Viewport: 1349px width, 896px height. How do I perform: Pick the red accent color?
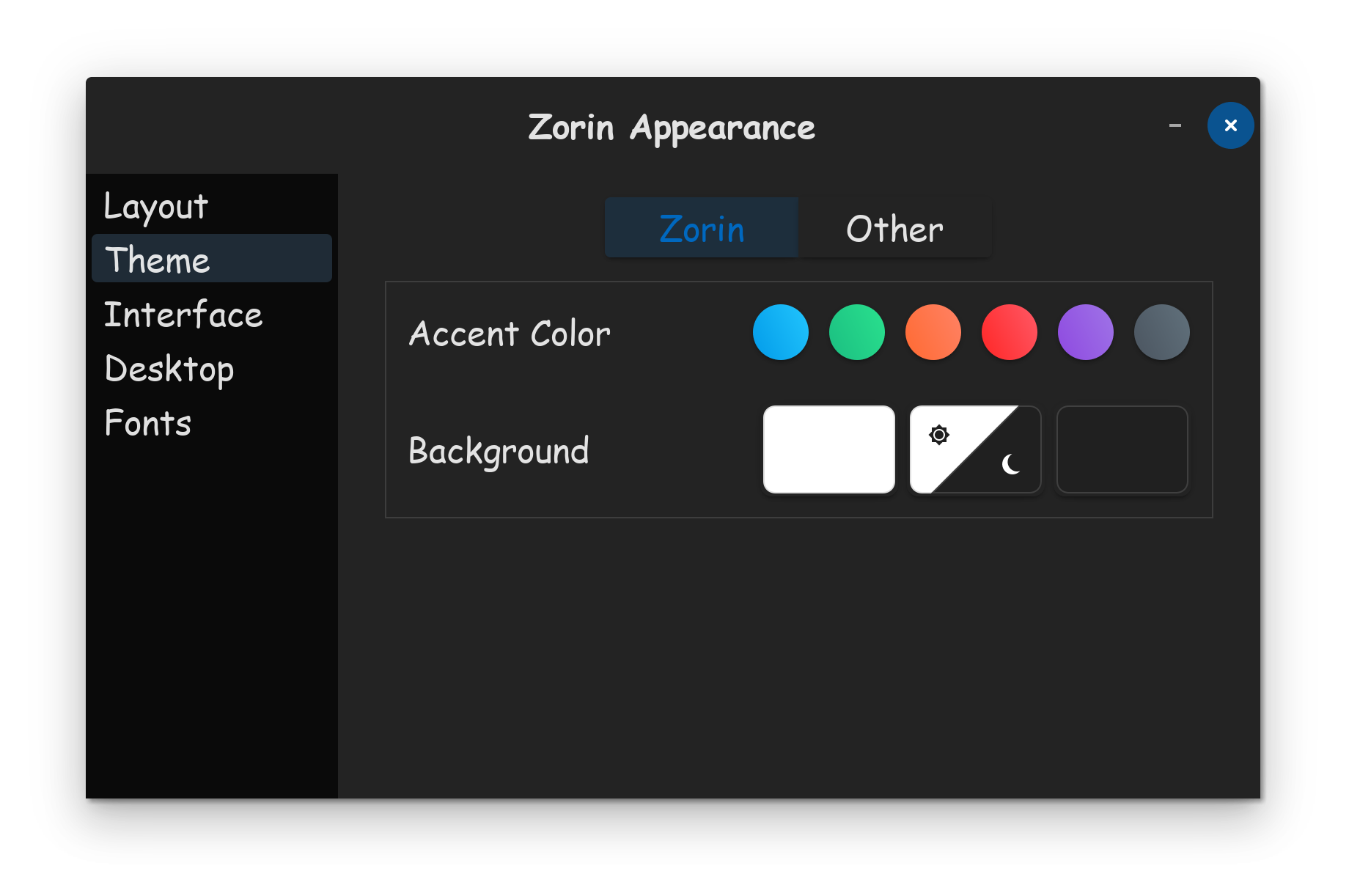tap(1010, 332)
